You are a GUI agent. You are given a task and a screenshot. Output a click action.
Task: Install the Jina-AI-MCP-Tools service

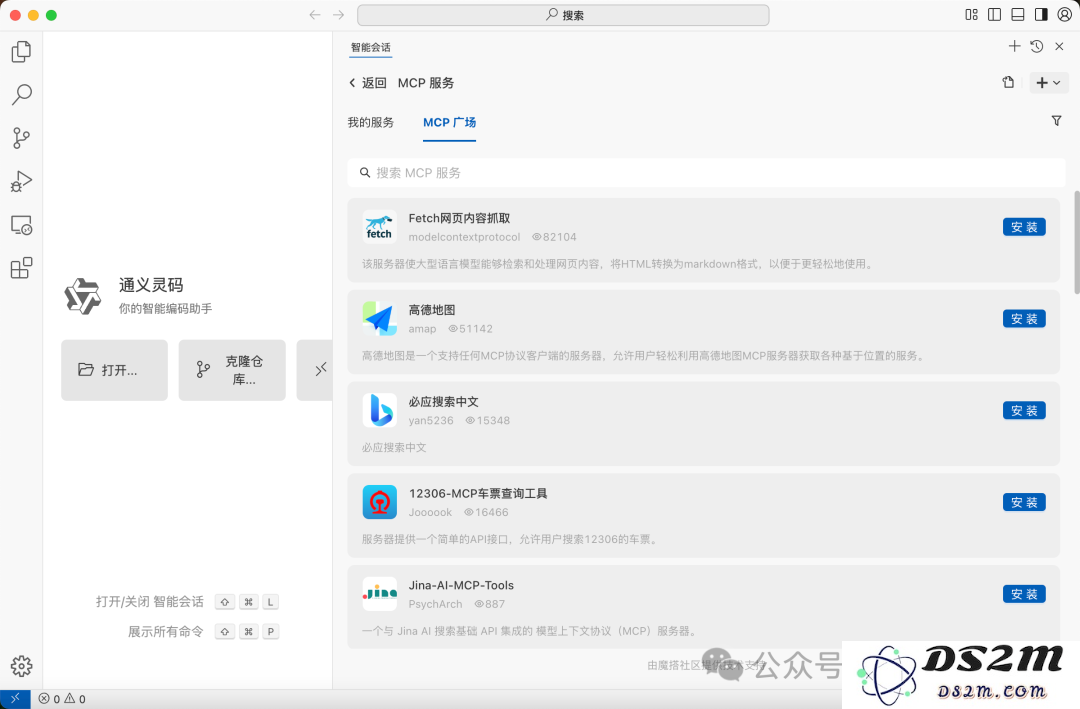1024,593
